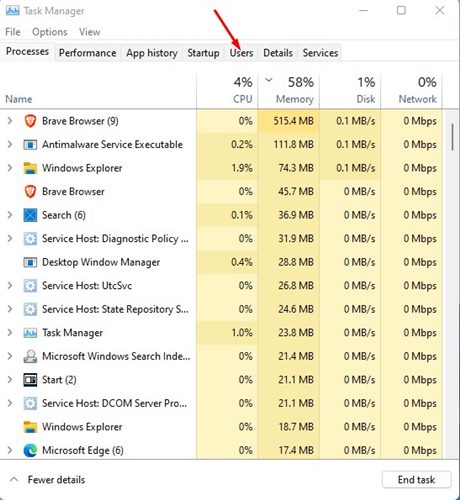
Task: Collapse view using Fewer details chevron
Action: (14, 480)
